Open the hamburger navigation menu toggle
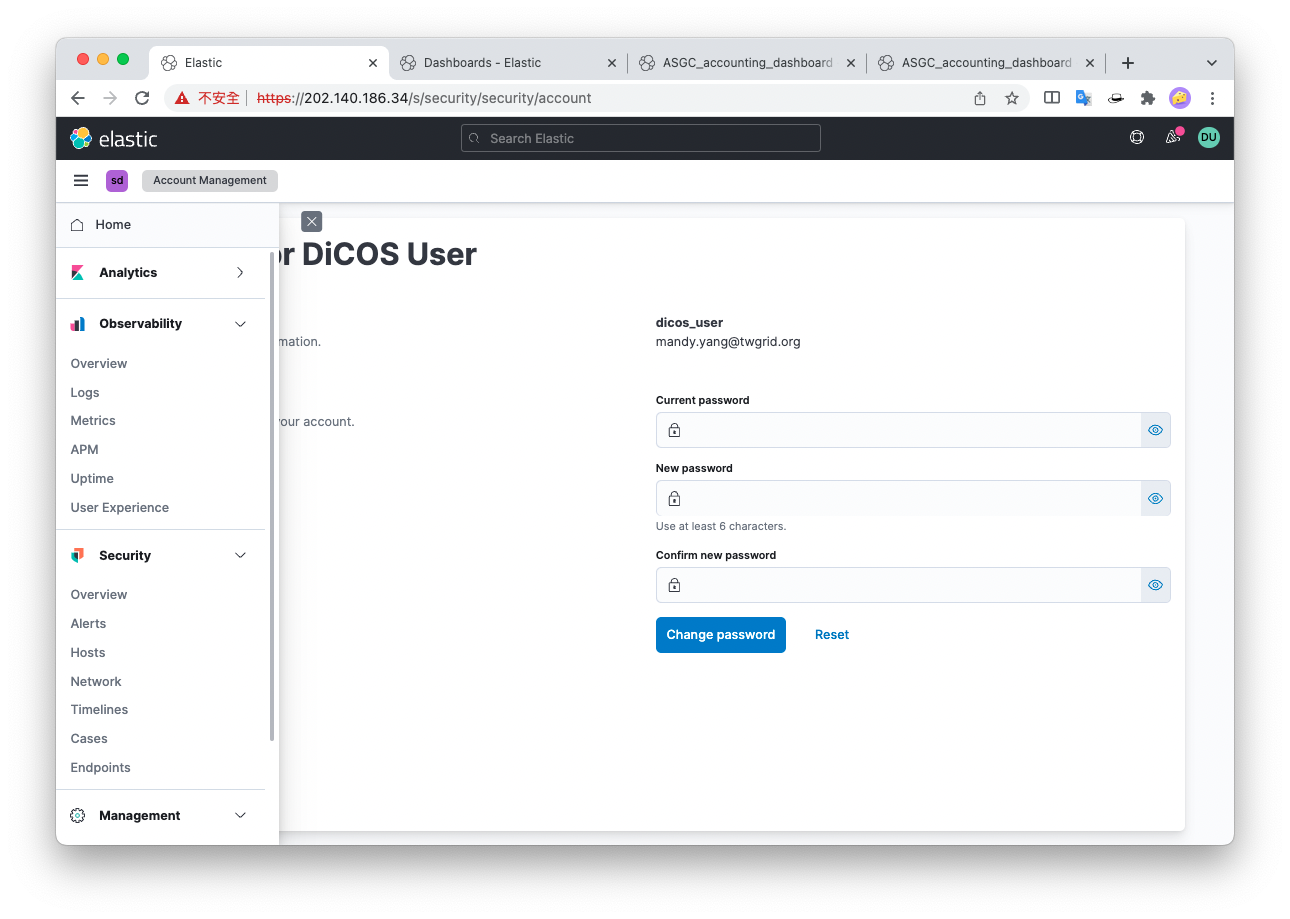 [x=81, y=181]
